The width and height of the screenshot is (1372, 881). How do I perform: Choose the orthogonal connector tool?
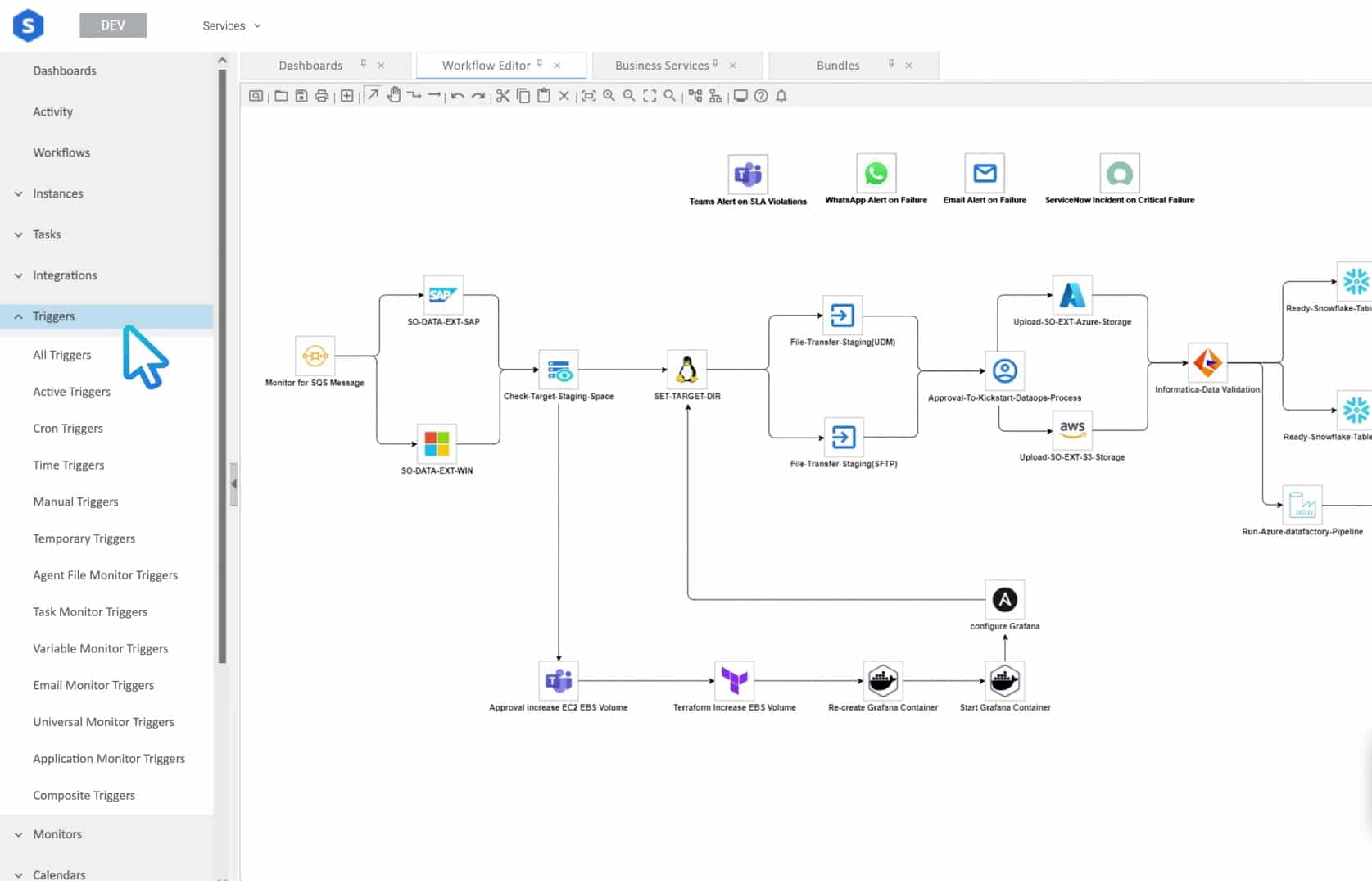coord(414,96)
